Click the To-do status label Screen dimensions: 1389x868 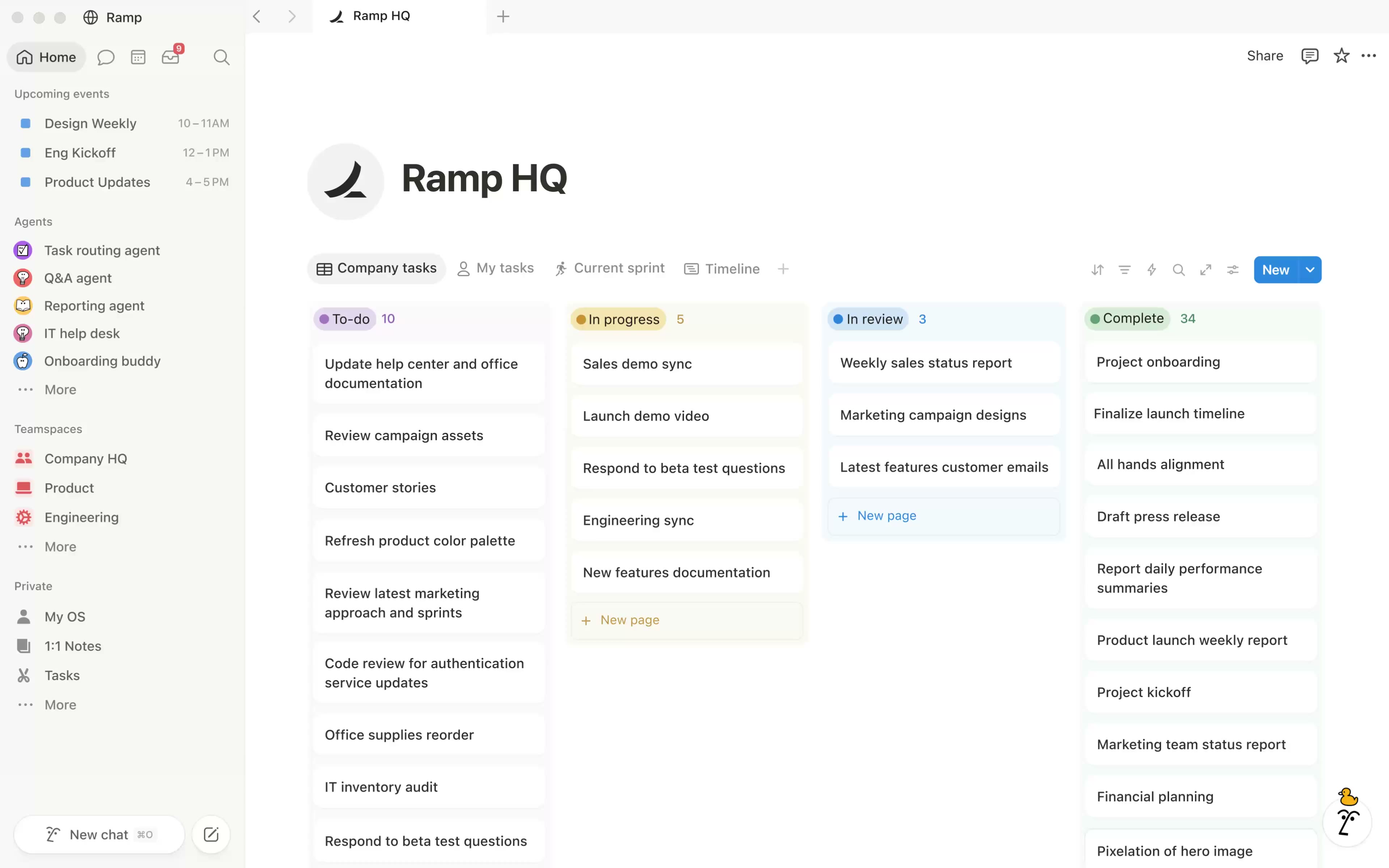tap(344, 319)
